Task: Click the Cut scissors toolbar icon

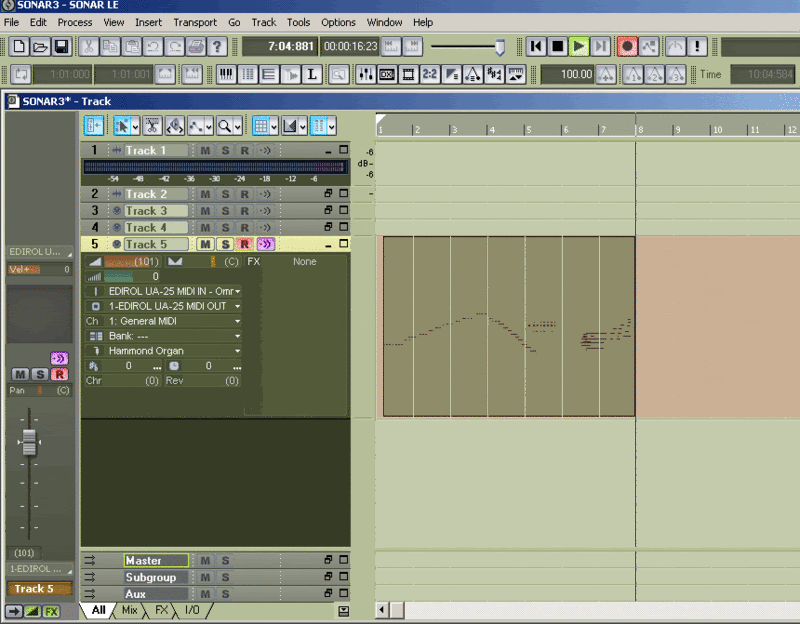Action: coord(88,46)
